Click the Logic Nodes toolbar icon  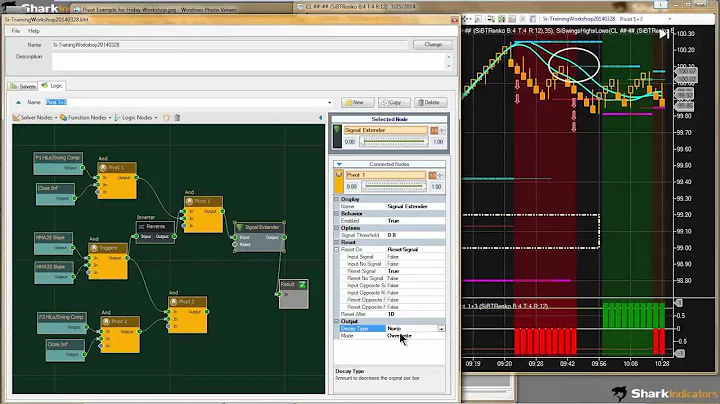118,118
